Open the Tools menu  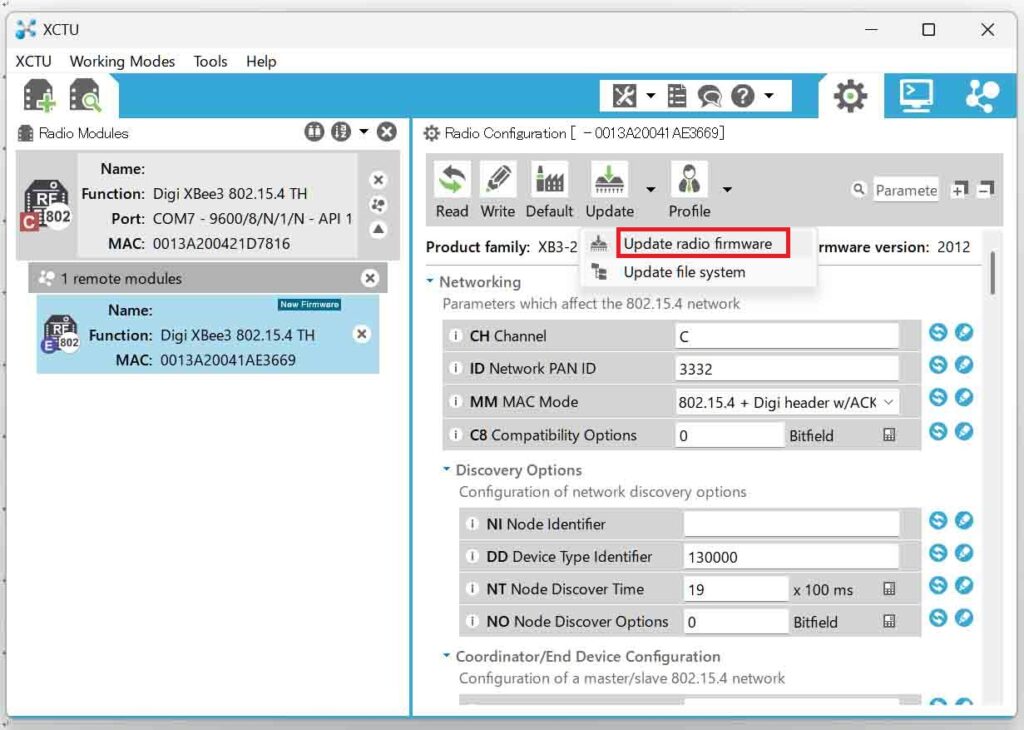(x=210, y=61)
